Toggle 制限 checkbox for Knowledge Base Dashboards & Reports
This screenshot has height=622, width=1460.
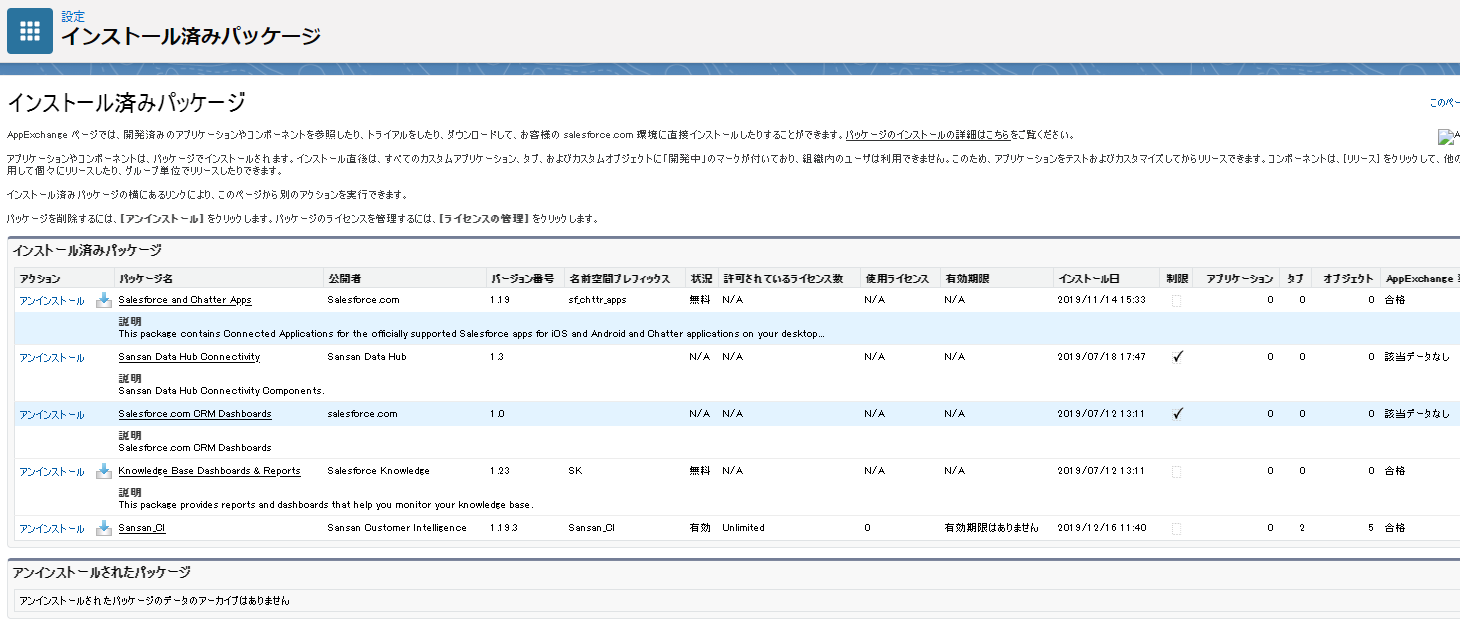pos(1176,471)
